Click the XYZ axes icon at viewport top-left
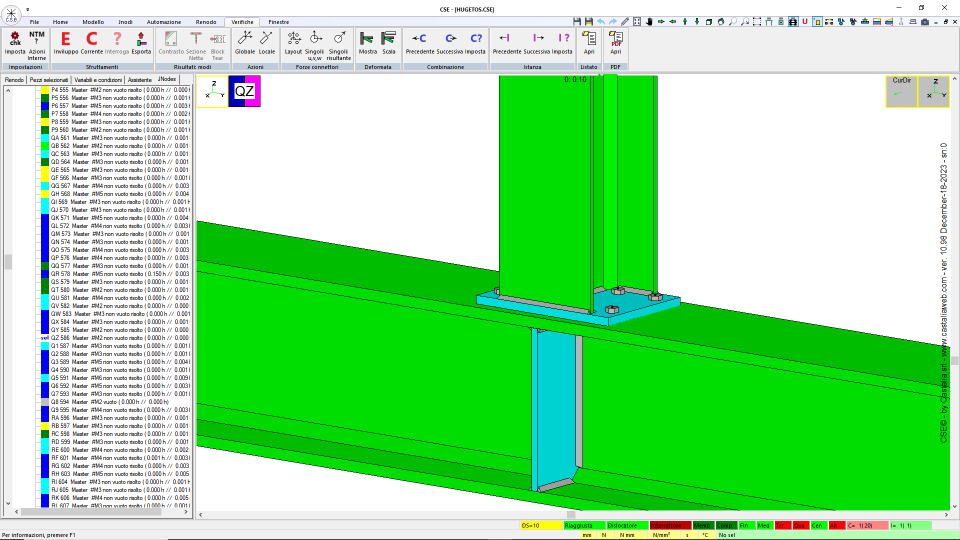 (x=212, y=91)
